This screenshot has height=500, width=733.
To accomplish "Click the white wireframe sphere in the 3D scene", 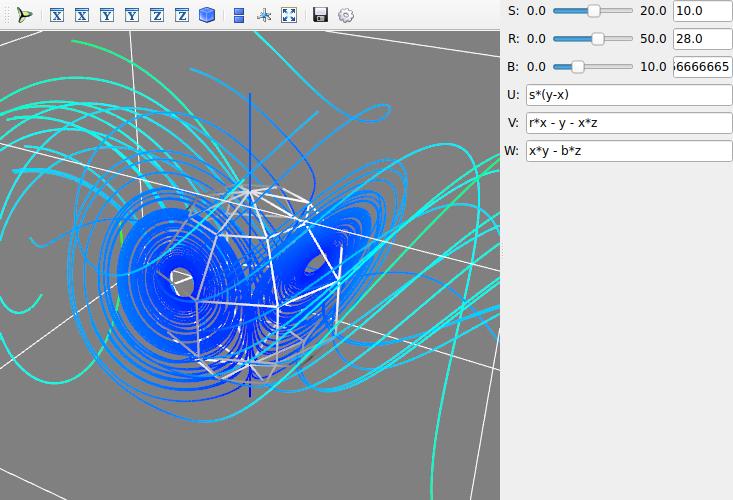I will pos(256,284).
